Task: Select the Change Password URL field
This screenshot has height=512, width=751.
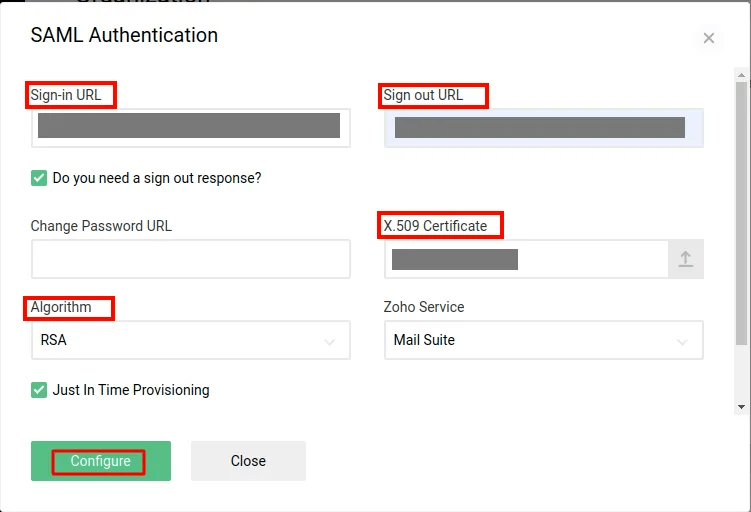Action: point(190,259)
